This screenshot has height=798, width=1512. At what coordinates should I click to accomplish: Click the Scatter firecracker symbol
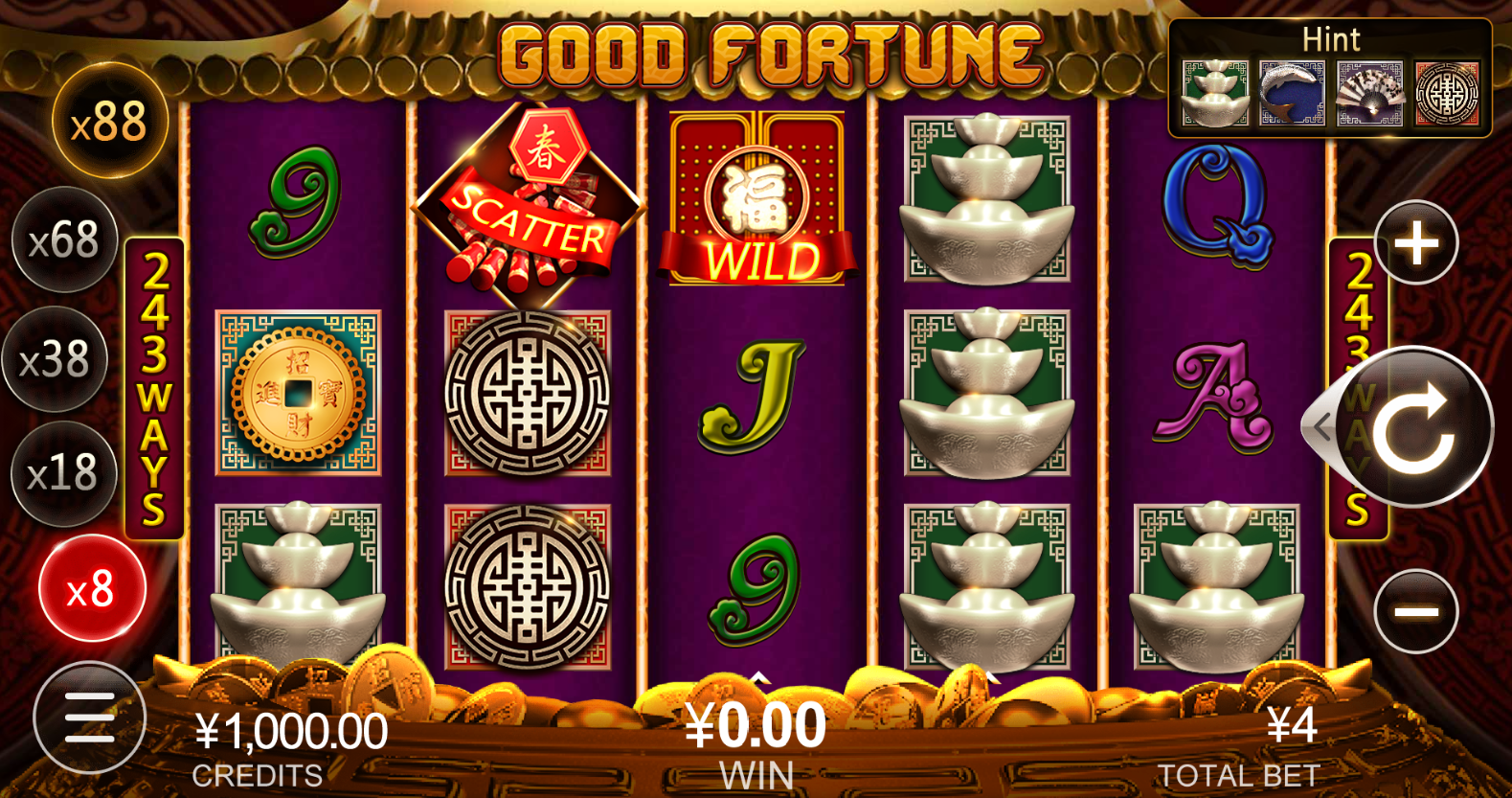(529, 201)
